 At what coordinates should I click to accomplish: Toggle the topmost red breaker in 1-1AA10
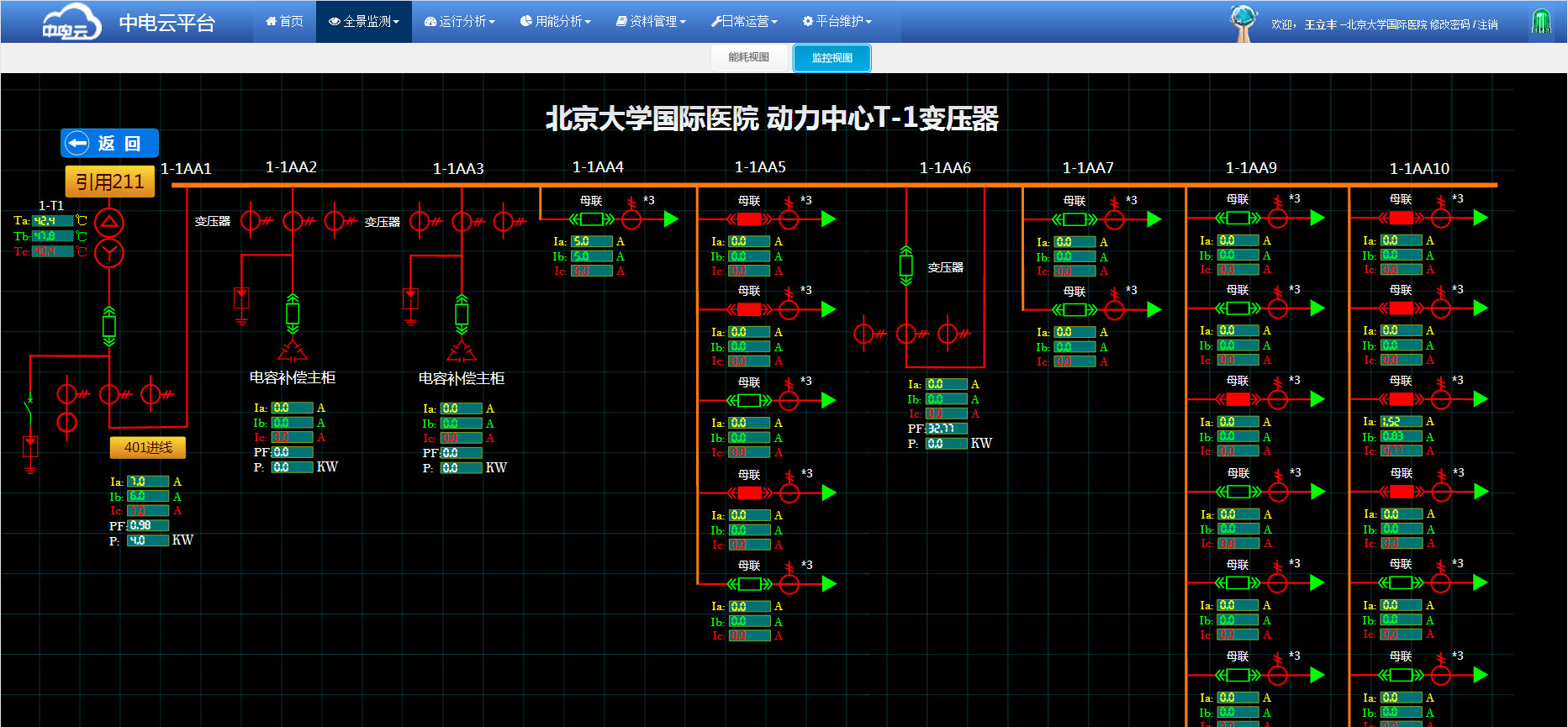(1401, 218)
